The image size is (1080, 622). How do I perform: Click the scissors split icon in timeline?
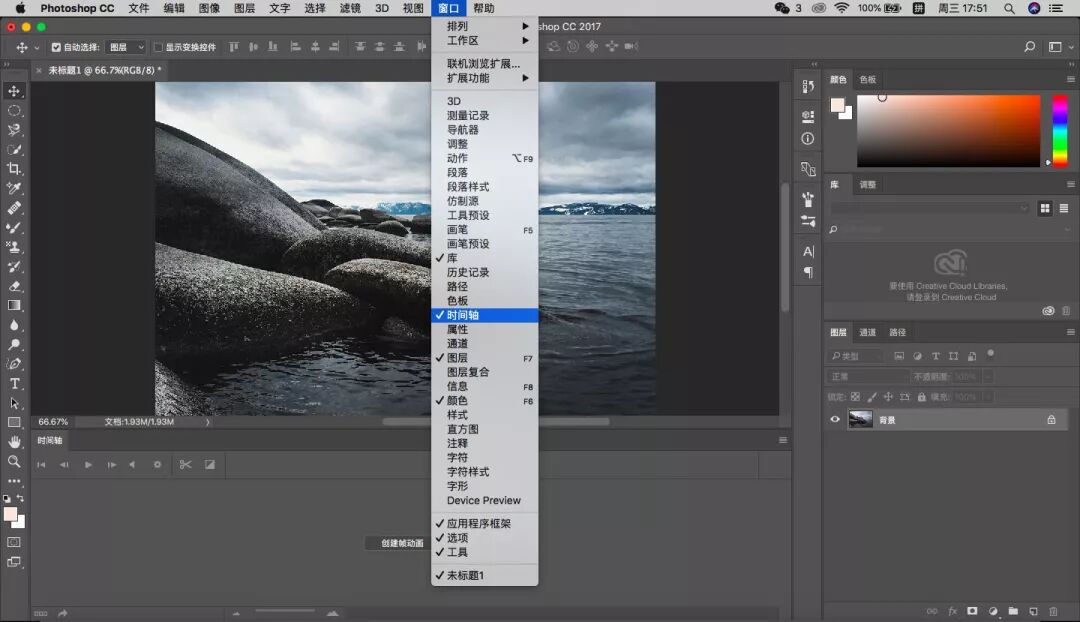(185, 464)
